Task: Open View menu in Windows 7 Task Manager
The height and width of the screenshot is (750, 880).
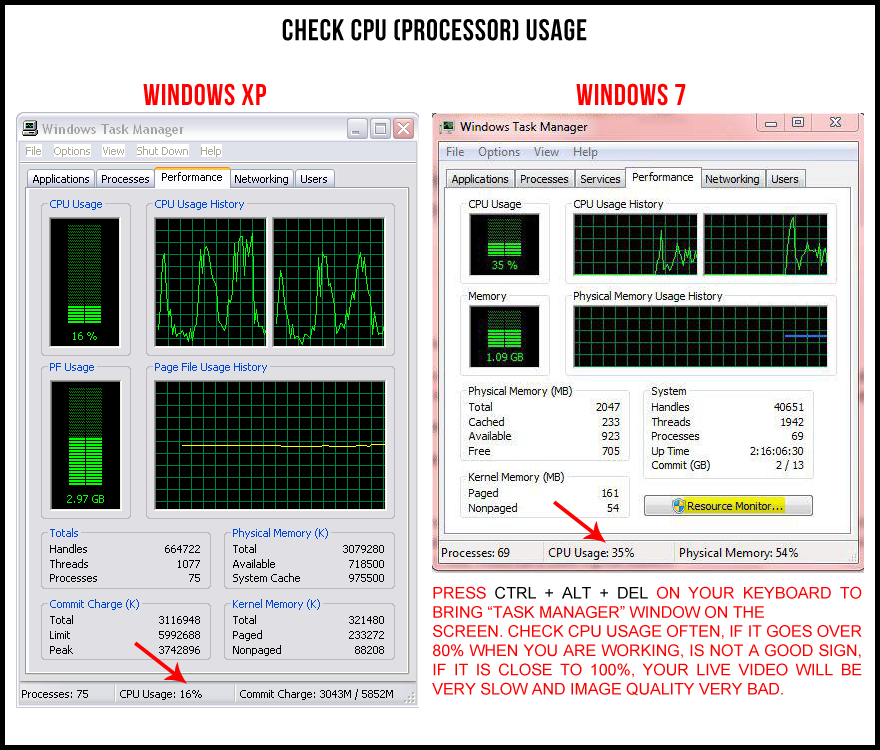Action: tap(546, 152)
